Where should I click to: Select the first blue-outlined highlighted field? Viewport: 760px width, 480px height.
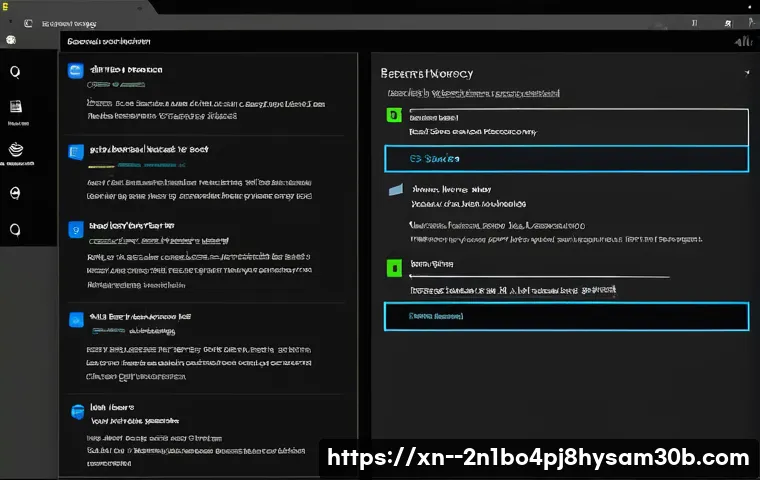pyautogui.click(x=566, y=159)
